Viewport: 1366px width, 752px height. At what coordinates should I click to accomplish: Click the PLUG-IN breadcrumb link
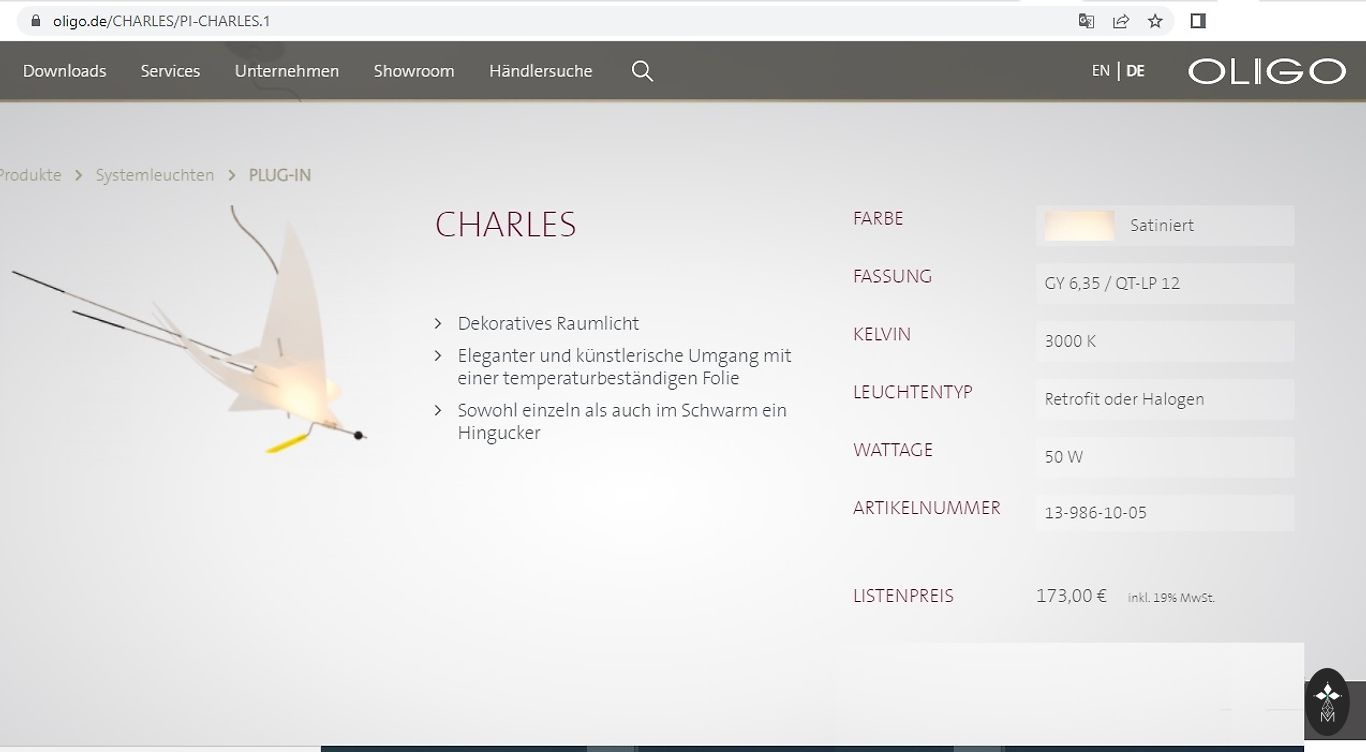(x=279, y=175)
